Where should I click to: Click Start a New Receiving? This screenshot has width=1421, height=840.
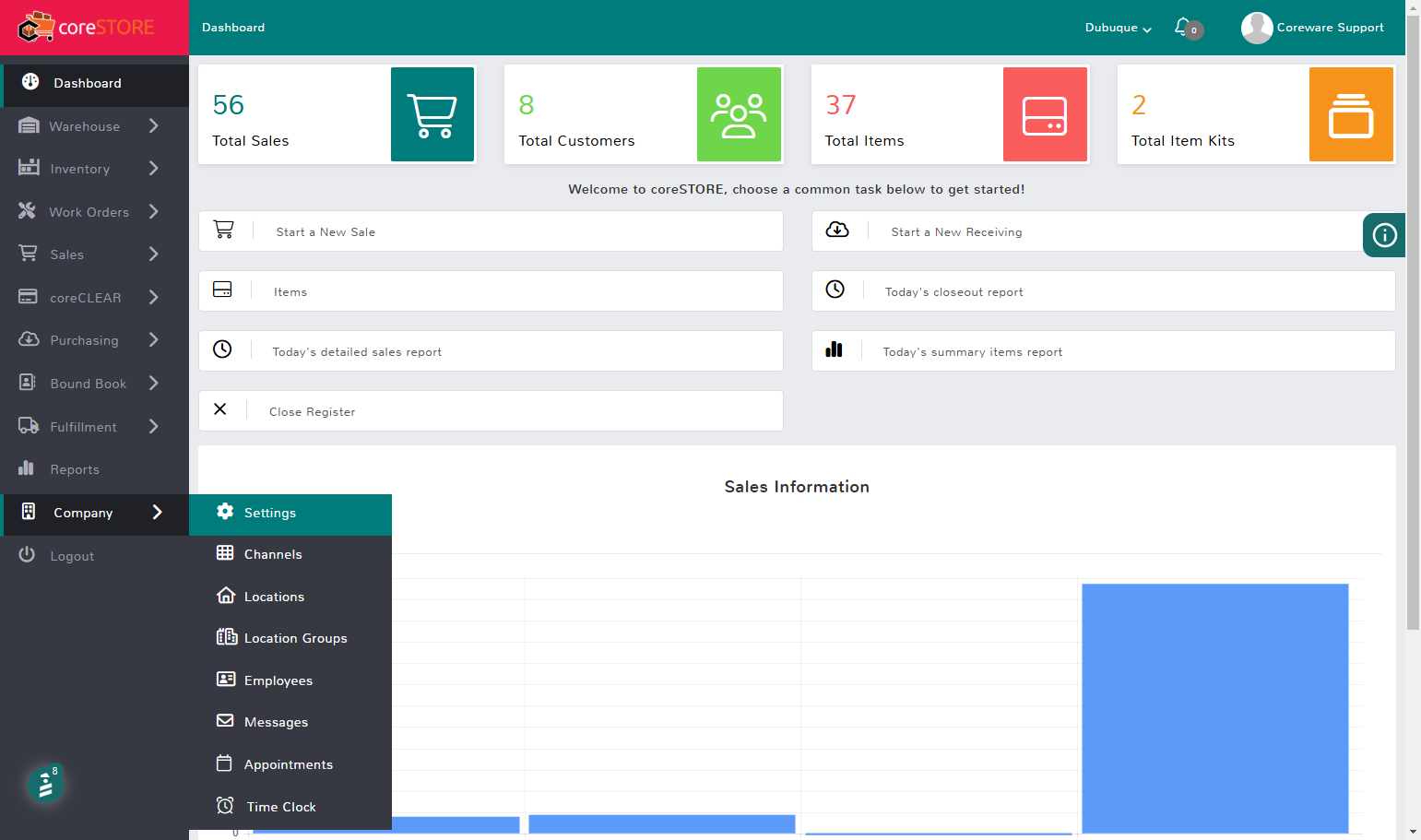pyautogui.click(x=1103, y=231)
